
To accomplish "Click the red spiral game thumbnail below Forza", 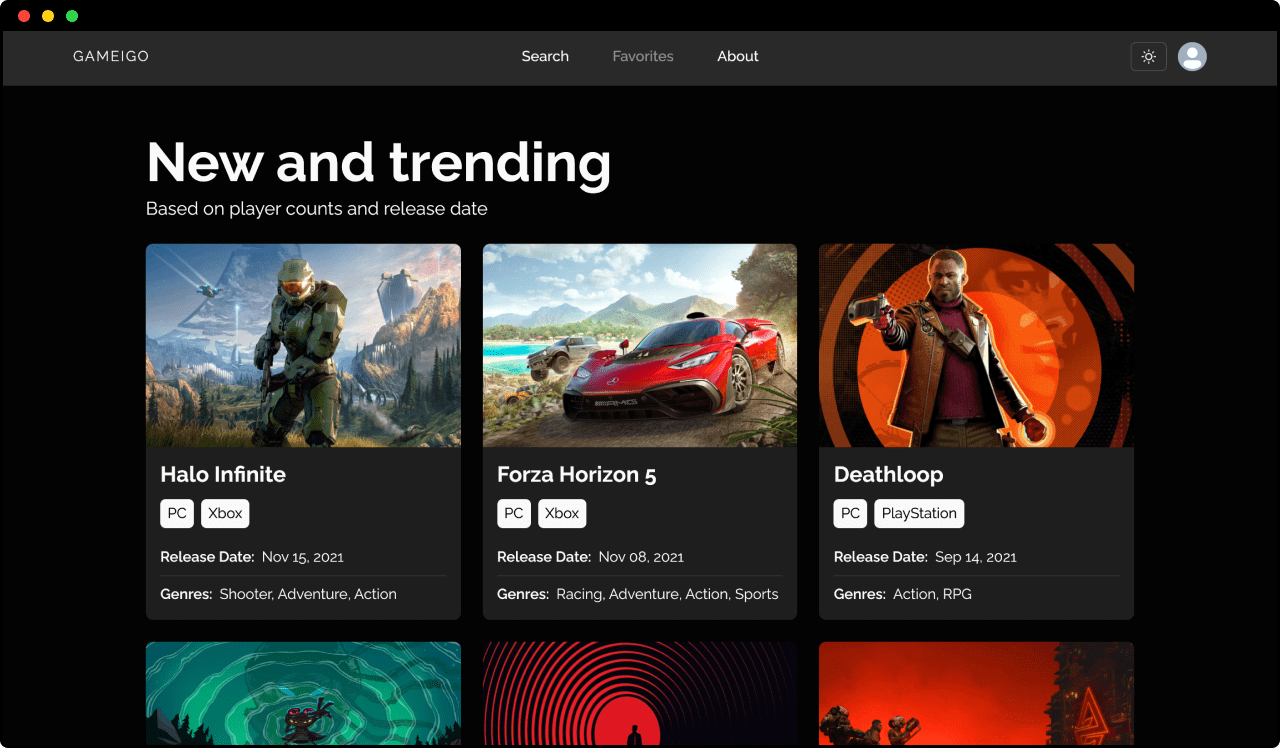I will 640,694.
